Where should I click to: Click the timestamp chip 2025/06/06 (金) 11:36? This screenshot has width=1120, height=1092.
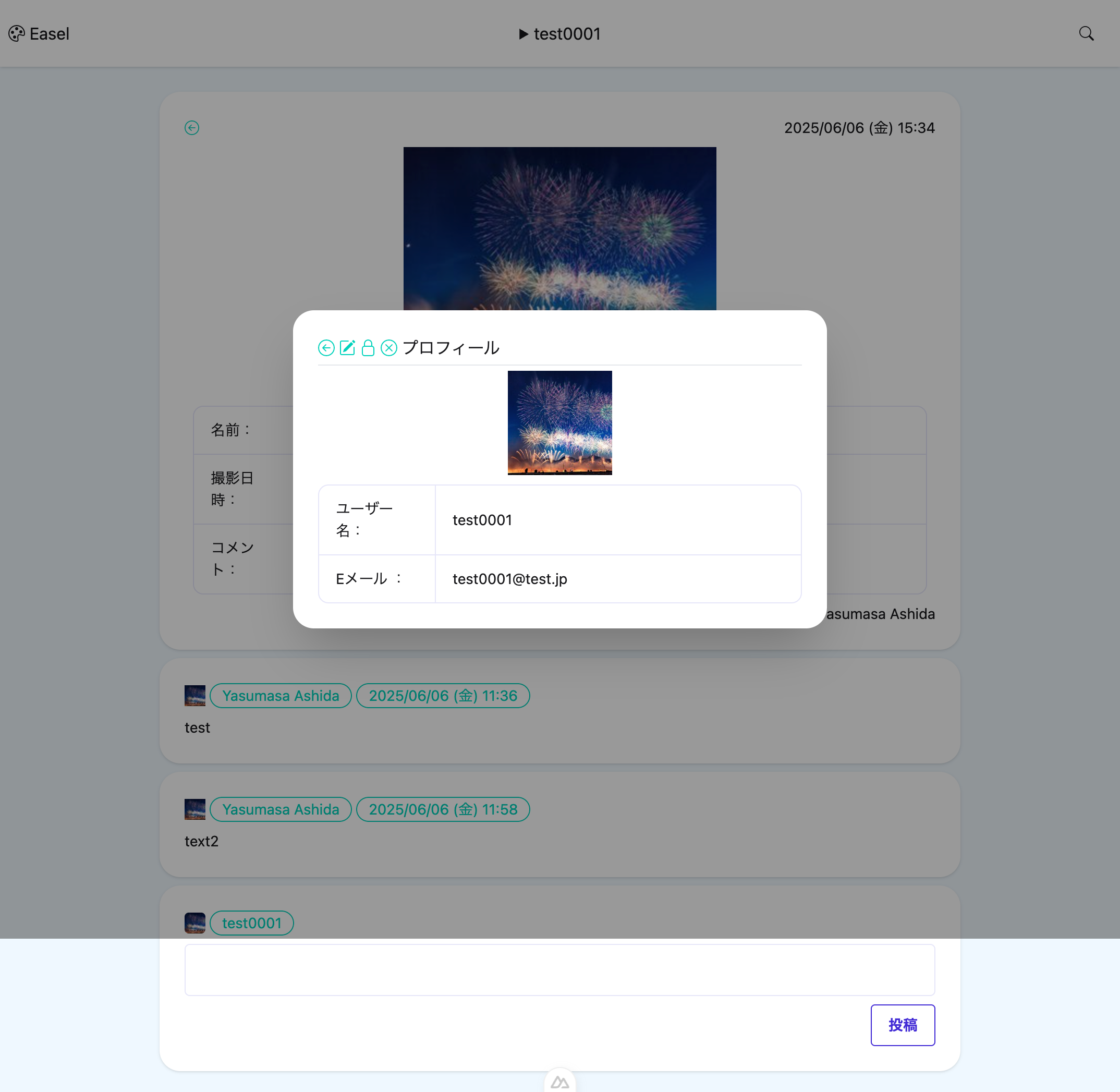[442, 695]
